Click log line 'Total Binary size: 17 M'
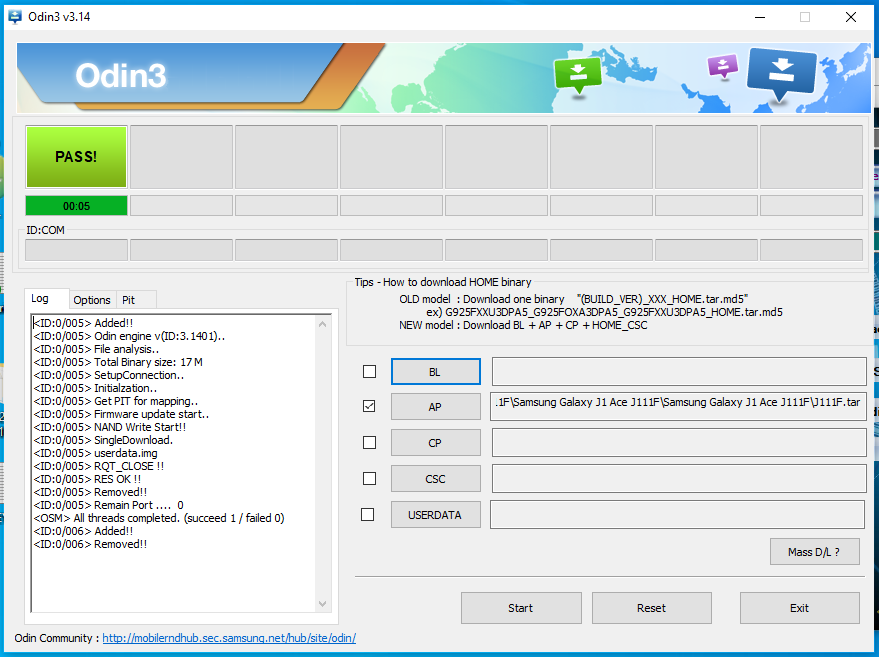The height and width of the screenshot is (657, 879). [x=118, y=362]
